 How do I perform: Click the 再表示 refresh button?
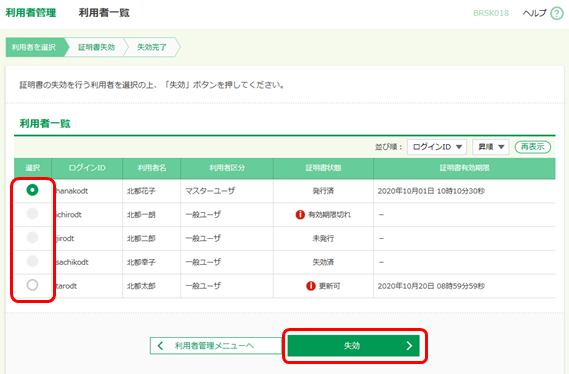point(533,147)
